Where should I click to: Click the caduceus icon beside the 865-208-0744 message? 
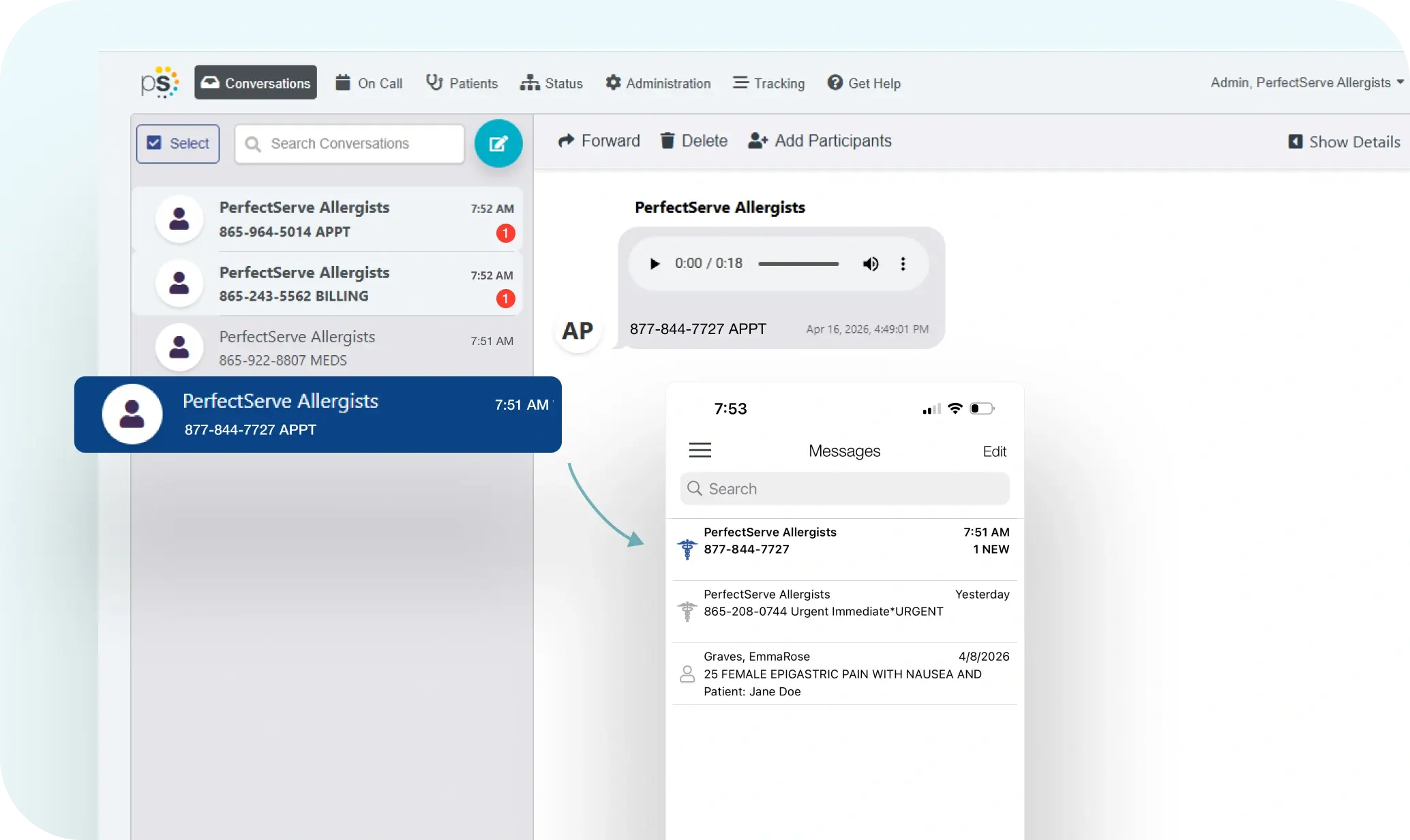[687, 611]
